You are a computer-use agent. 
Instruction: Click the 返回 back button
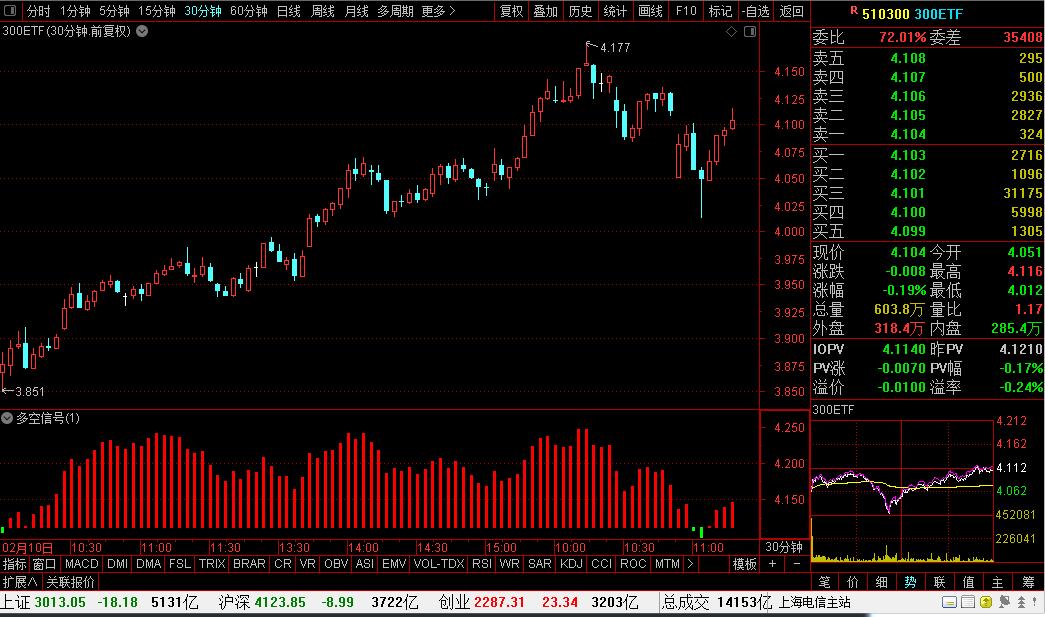792,11
